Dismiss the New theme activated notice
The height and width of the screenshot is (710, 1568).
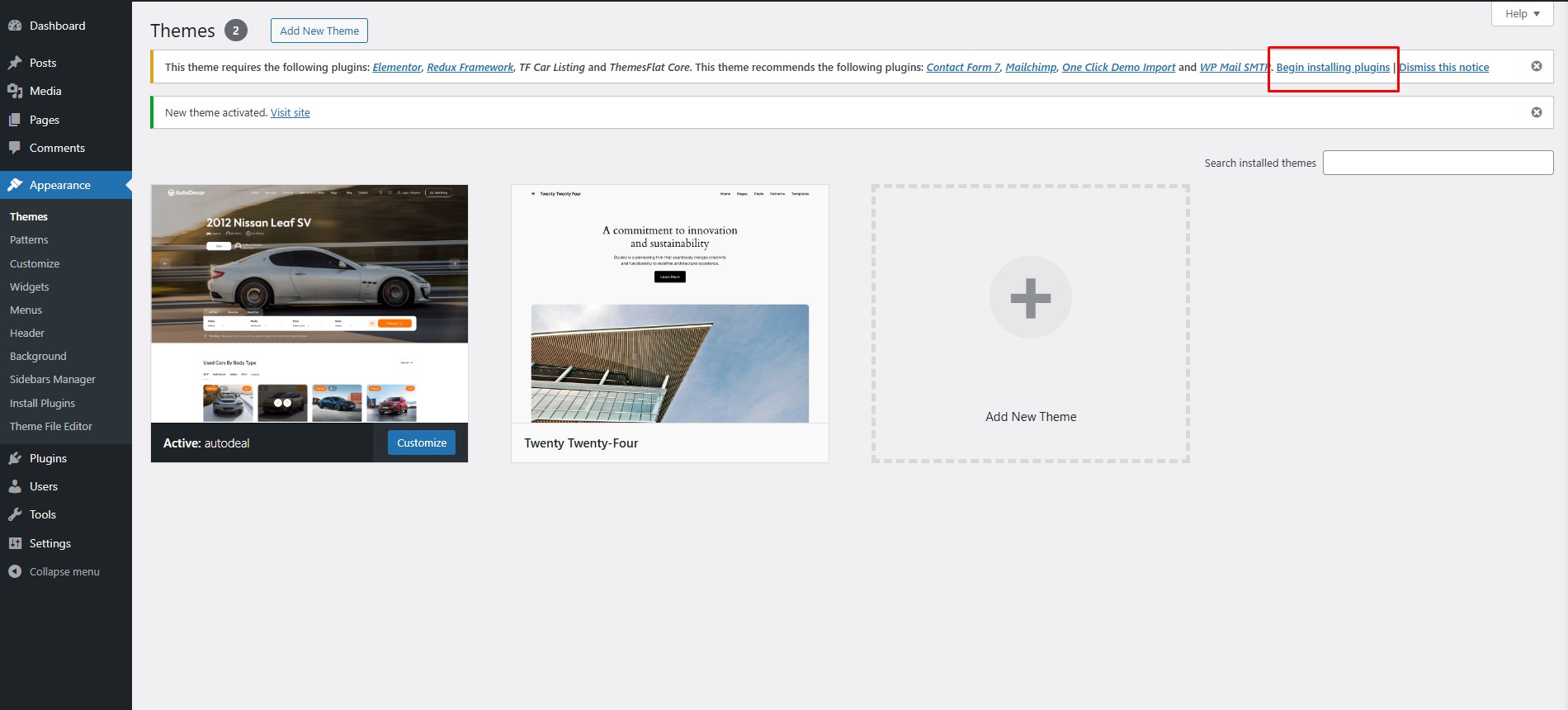tap(1537, 112)
